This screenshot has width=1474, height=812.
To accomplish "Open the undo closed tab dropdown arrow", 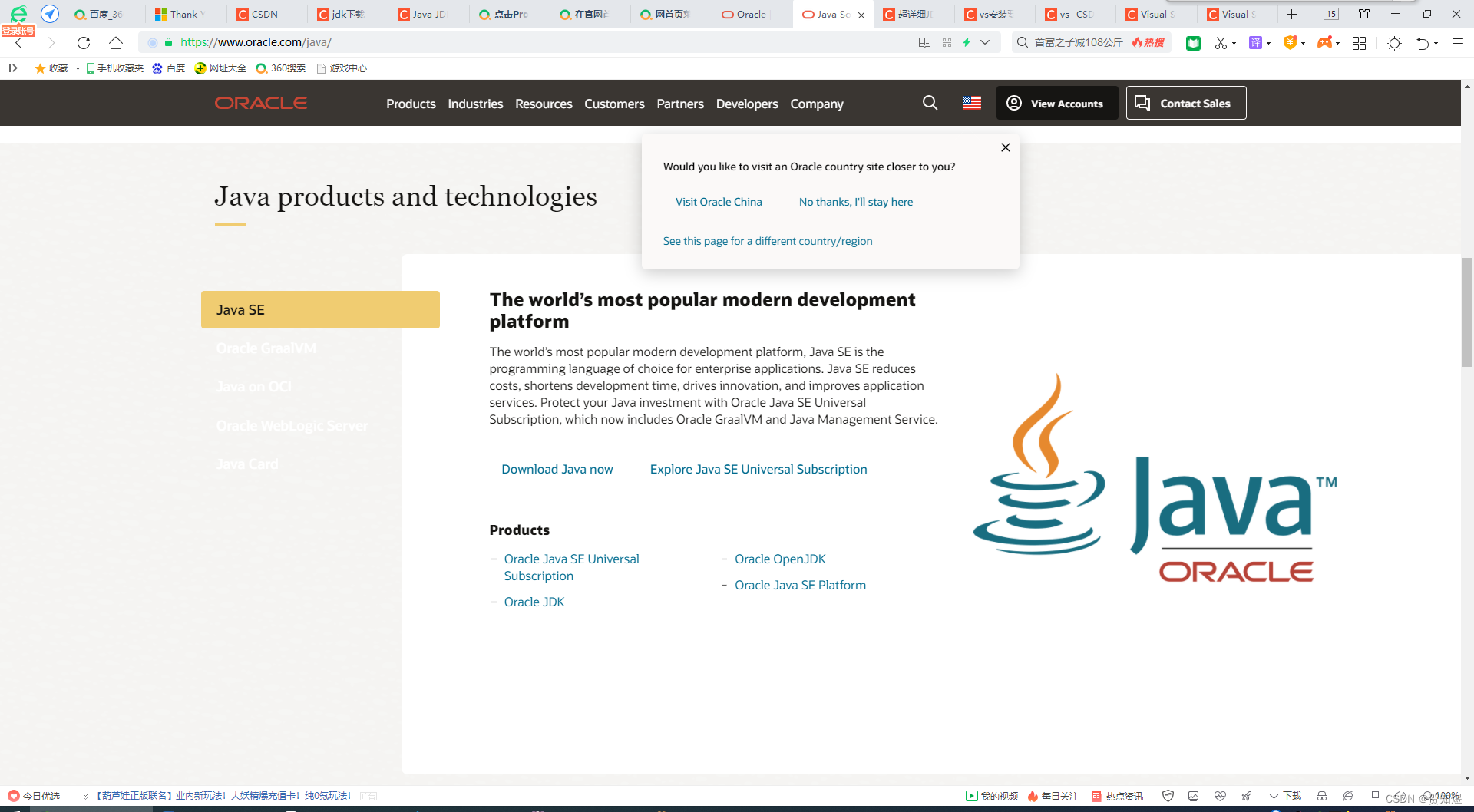I will tap(1436, 43).
